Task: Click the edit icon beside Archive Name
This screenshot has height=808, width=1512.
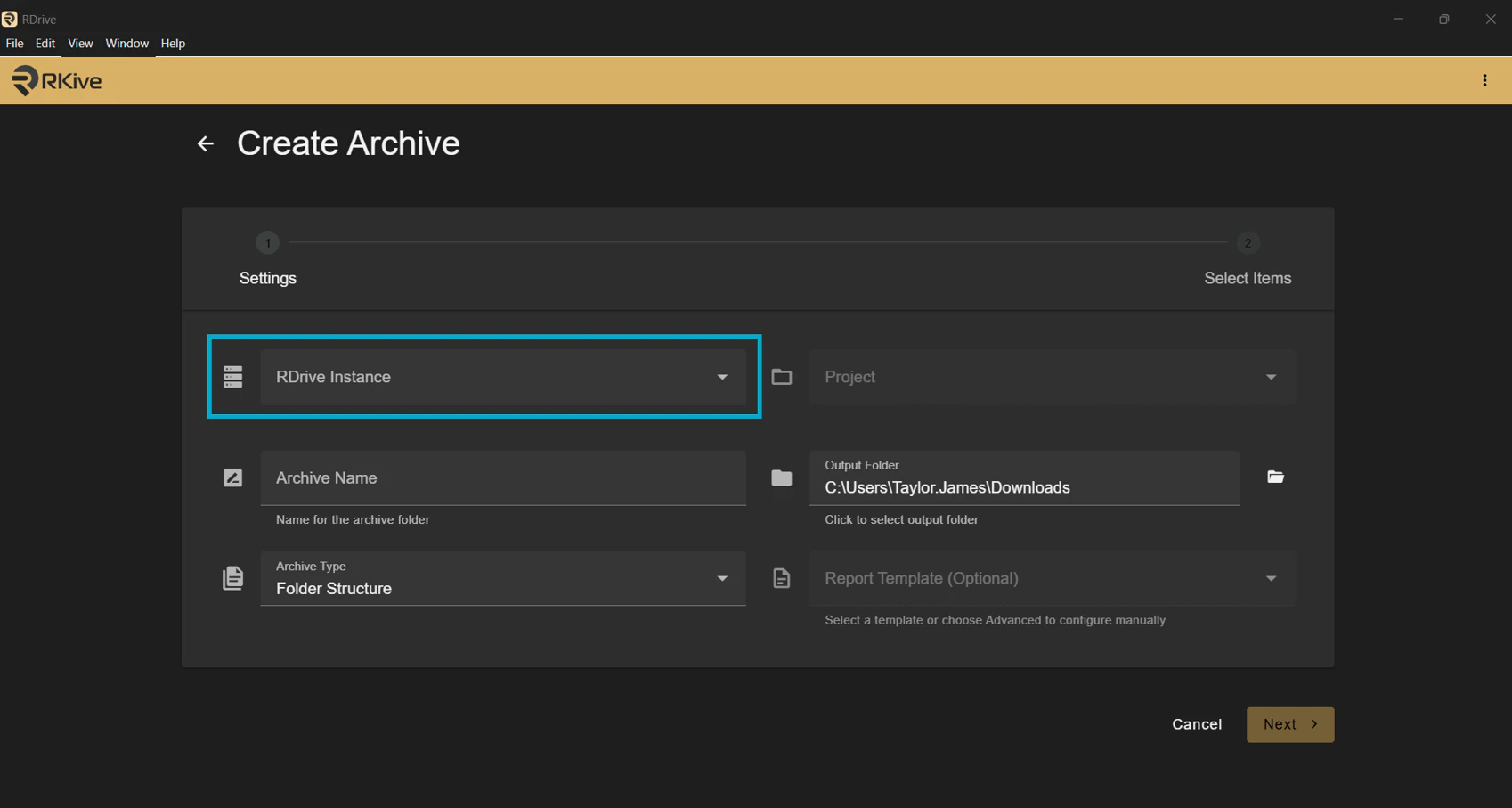Action: [233, 478]
